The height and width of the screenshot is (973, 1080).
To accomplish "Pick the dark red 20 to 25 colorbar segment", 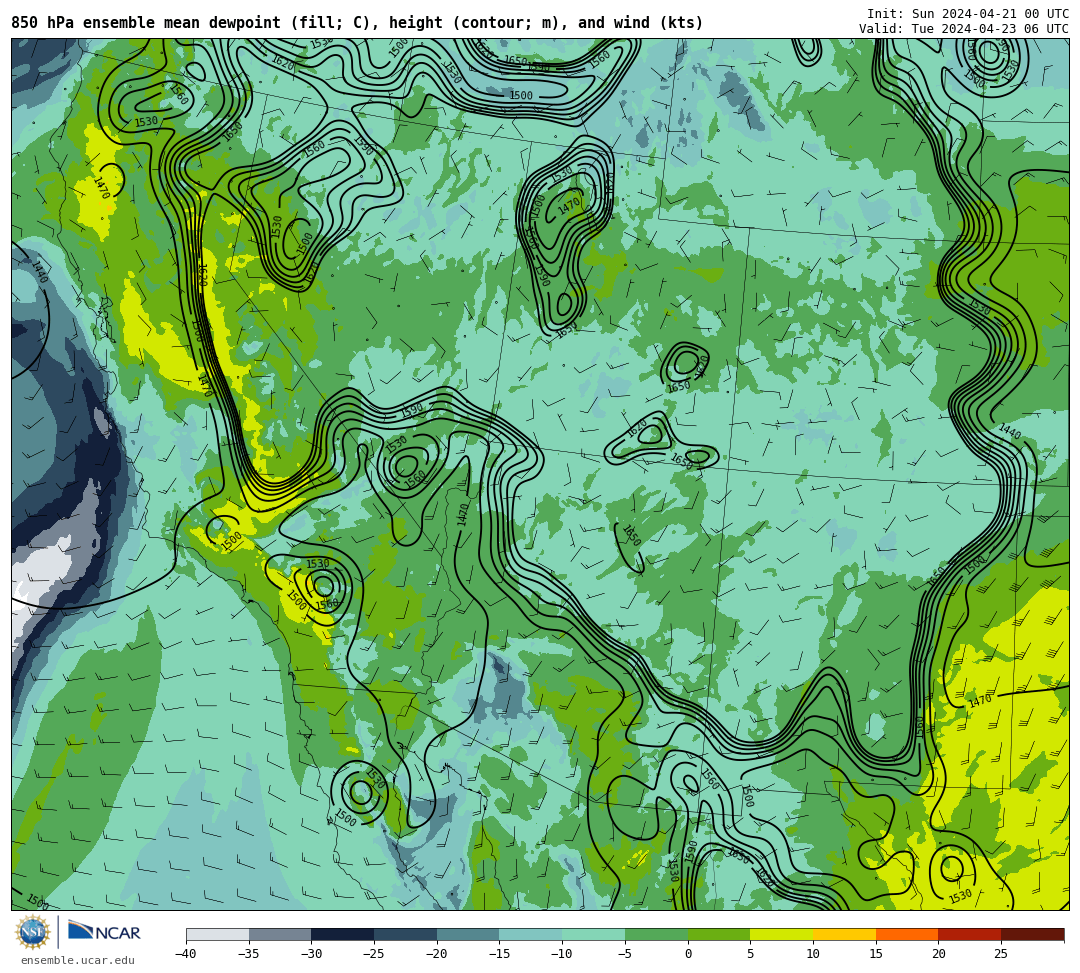I will coord(970,934).
